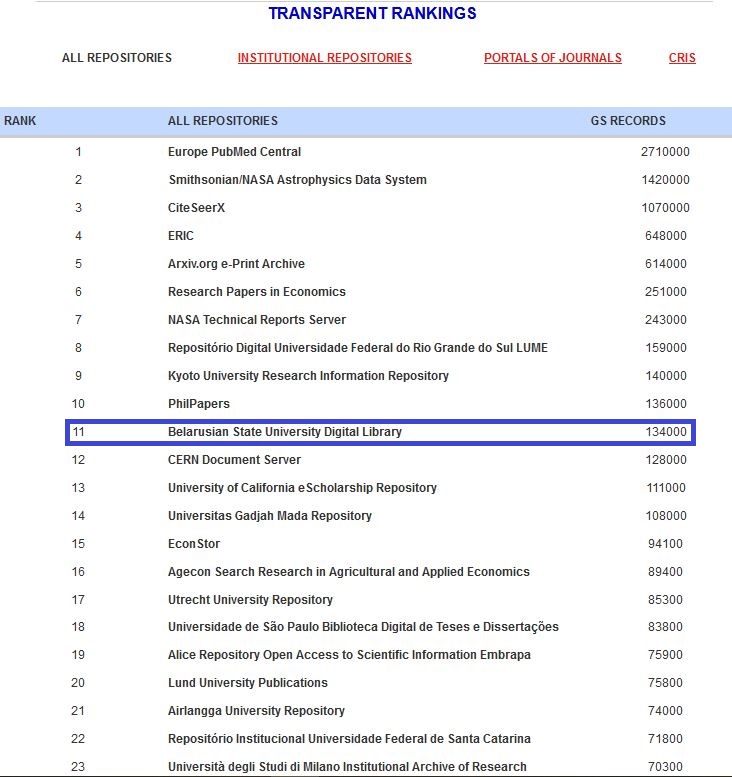Click the 111000 records value
The width and height of the screenshot is (732, 777).
pos(666,488)
